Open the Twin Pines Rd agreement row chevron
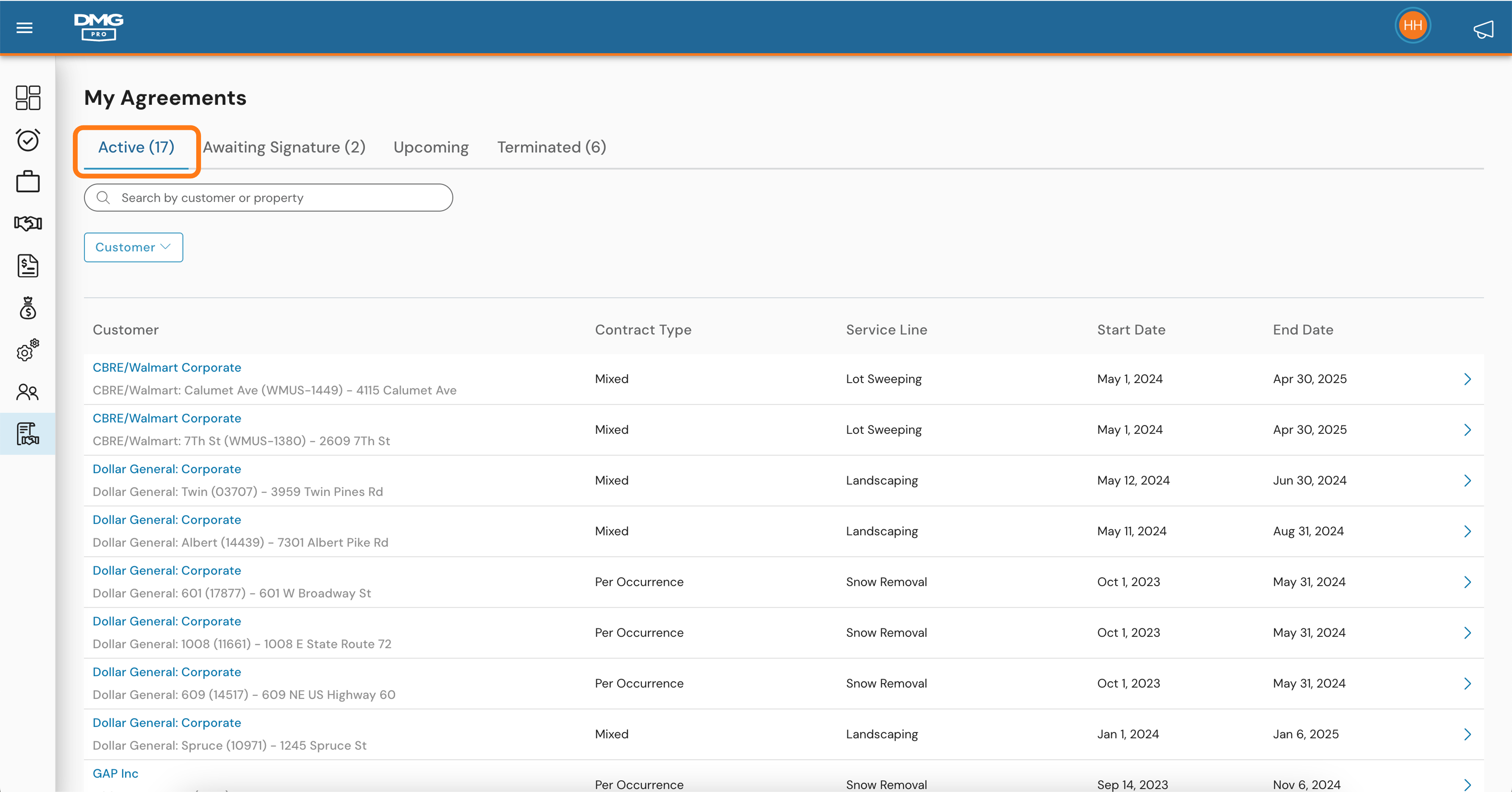 pos(1467,481)
